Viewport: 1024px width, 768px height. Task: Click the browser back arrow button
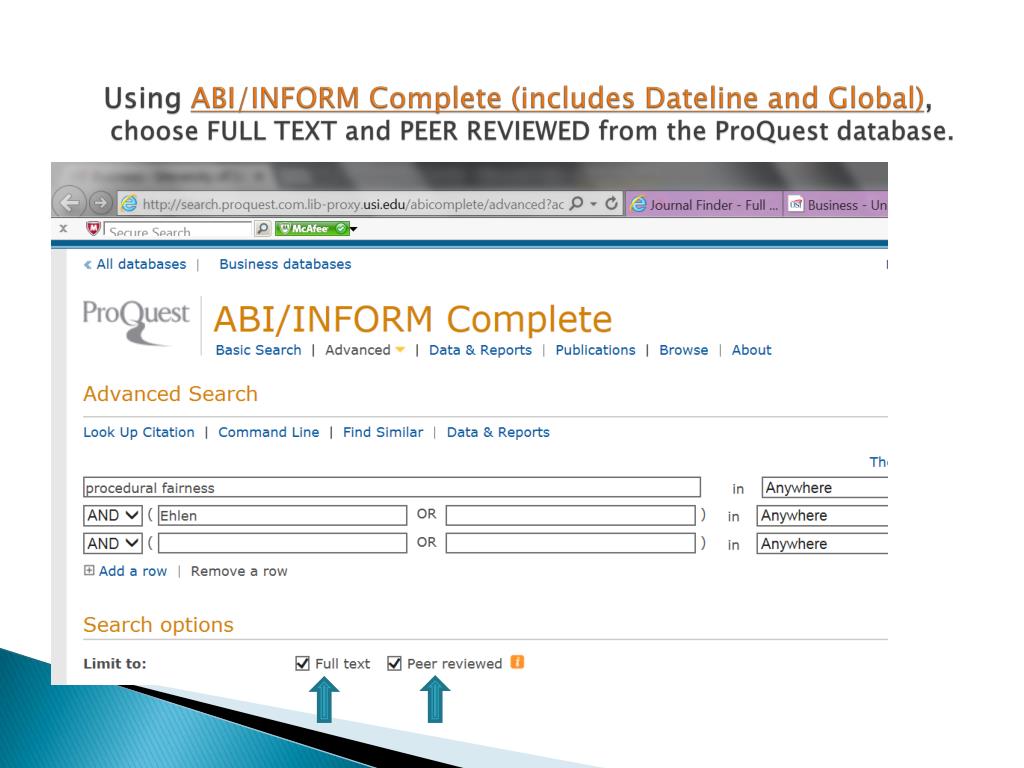pos(70,202)
